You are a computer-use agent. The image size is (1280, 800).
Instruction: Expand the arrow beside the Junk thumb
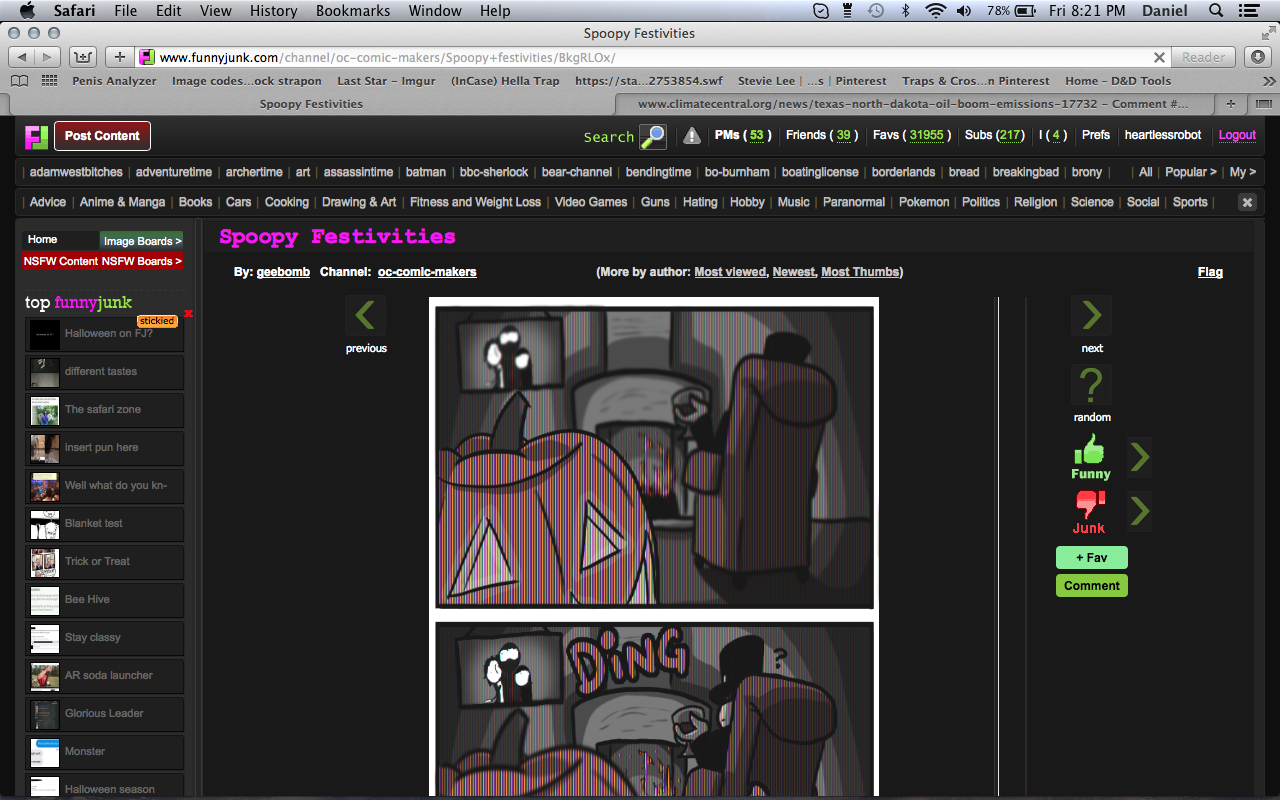[1139, 512]
